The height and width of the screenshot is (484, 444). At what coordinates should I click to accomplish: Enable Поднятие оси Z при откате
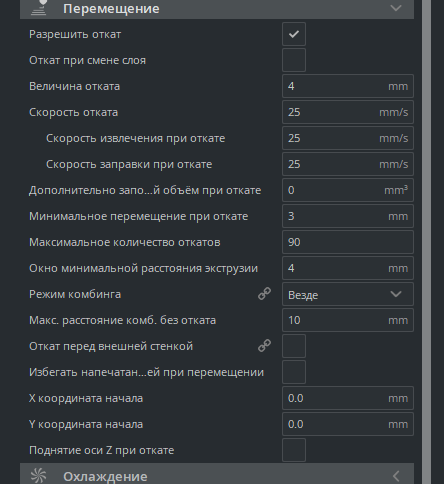pos(294,450)
